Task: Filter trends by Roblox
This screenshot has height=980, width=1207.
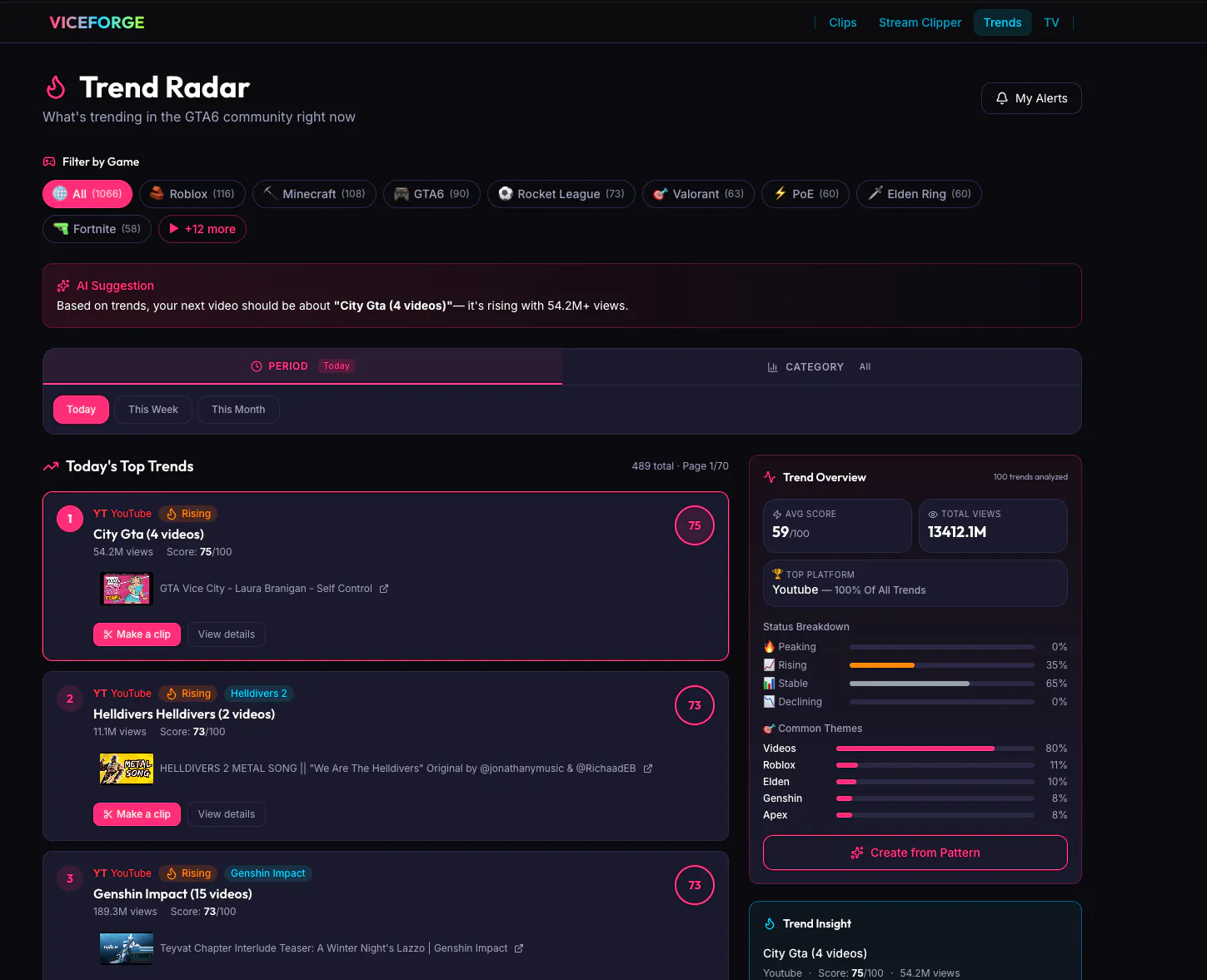Action: click(192, 194)
